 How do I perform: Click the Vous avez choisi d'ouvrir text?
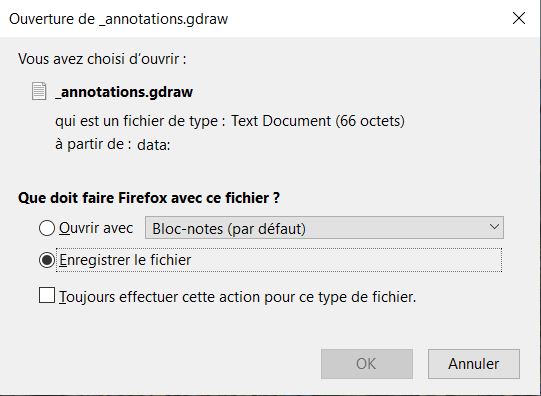102,59
